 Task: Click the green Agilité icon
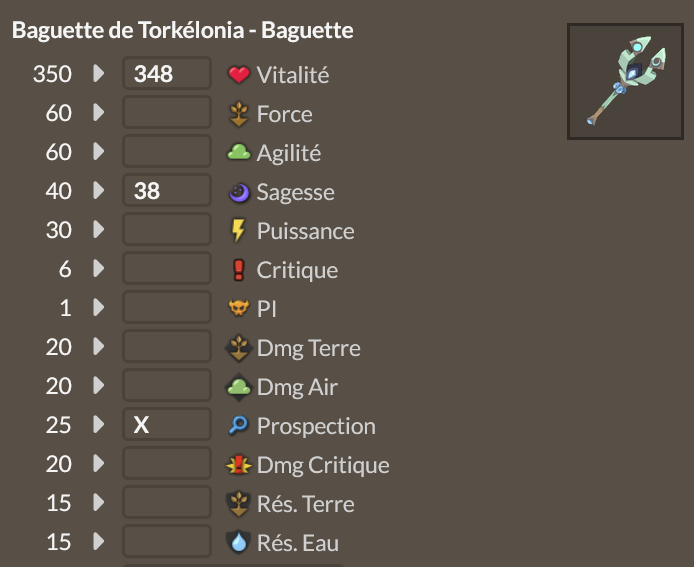click(238, 153)
